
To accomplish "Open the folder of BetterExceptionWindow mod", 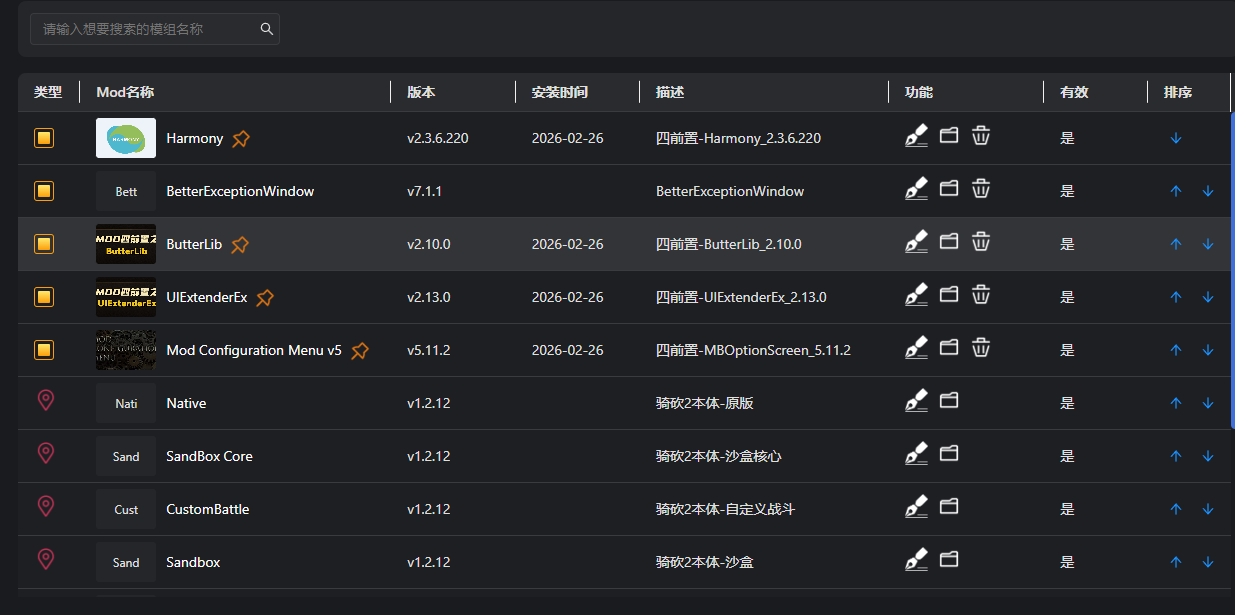I will point(949,188).
